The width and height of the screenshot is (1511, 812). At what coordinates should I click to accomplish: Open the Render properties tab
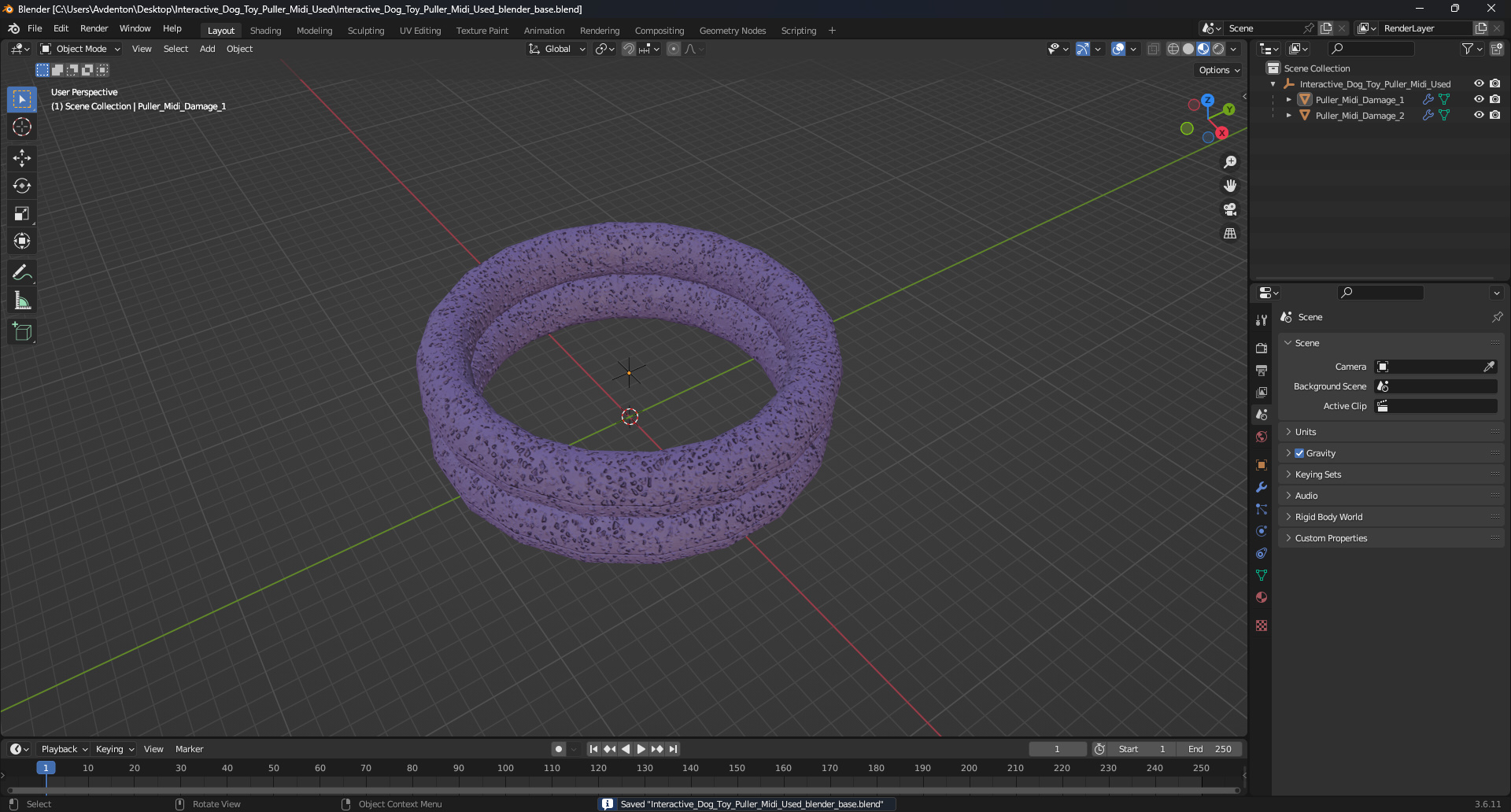tap(1262, 348)
